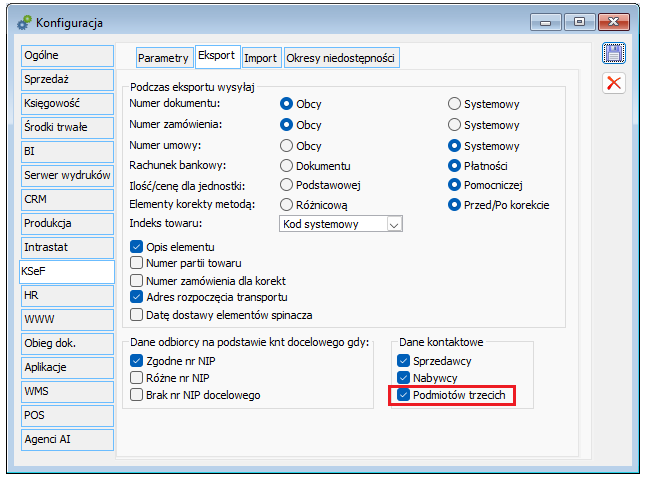Select the Intrastat sidebar item
The image size is (645, 478).
[x=67, y=247]
